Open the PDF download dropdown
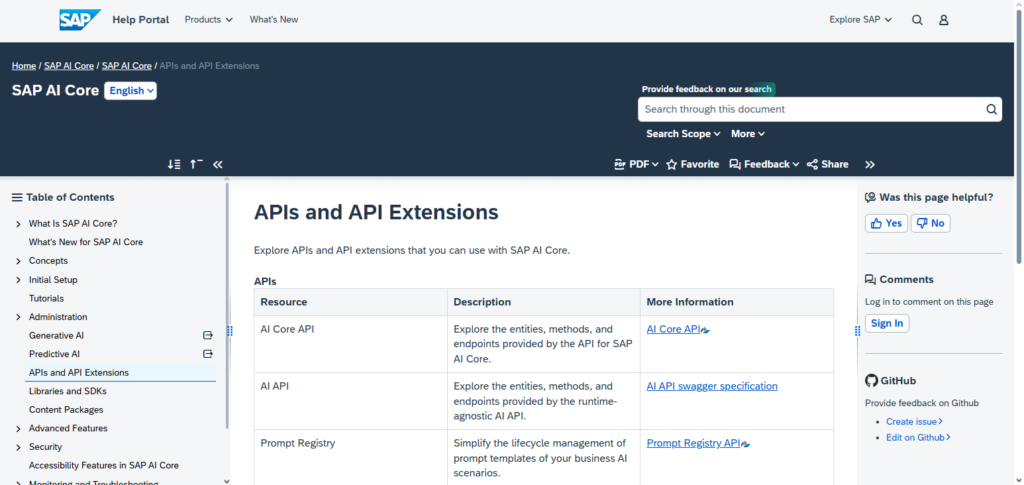Viewport: 1024px width, 485px height. coord(636,164)
